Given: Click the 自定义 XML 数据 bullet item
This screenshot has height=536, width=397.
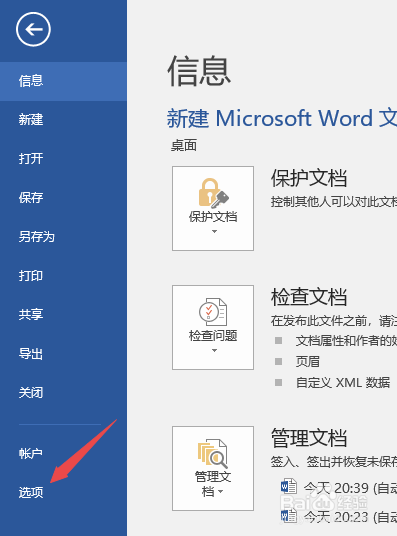Looking at the screenshot, I should pos(343,382).
